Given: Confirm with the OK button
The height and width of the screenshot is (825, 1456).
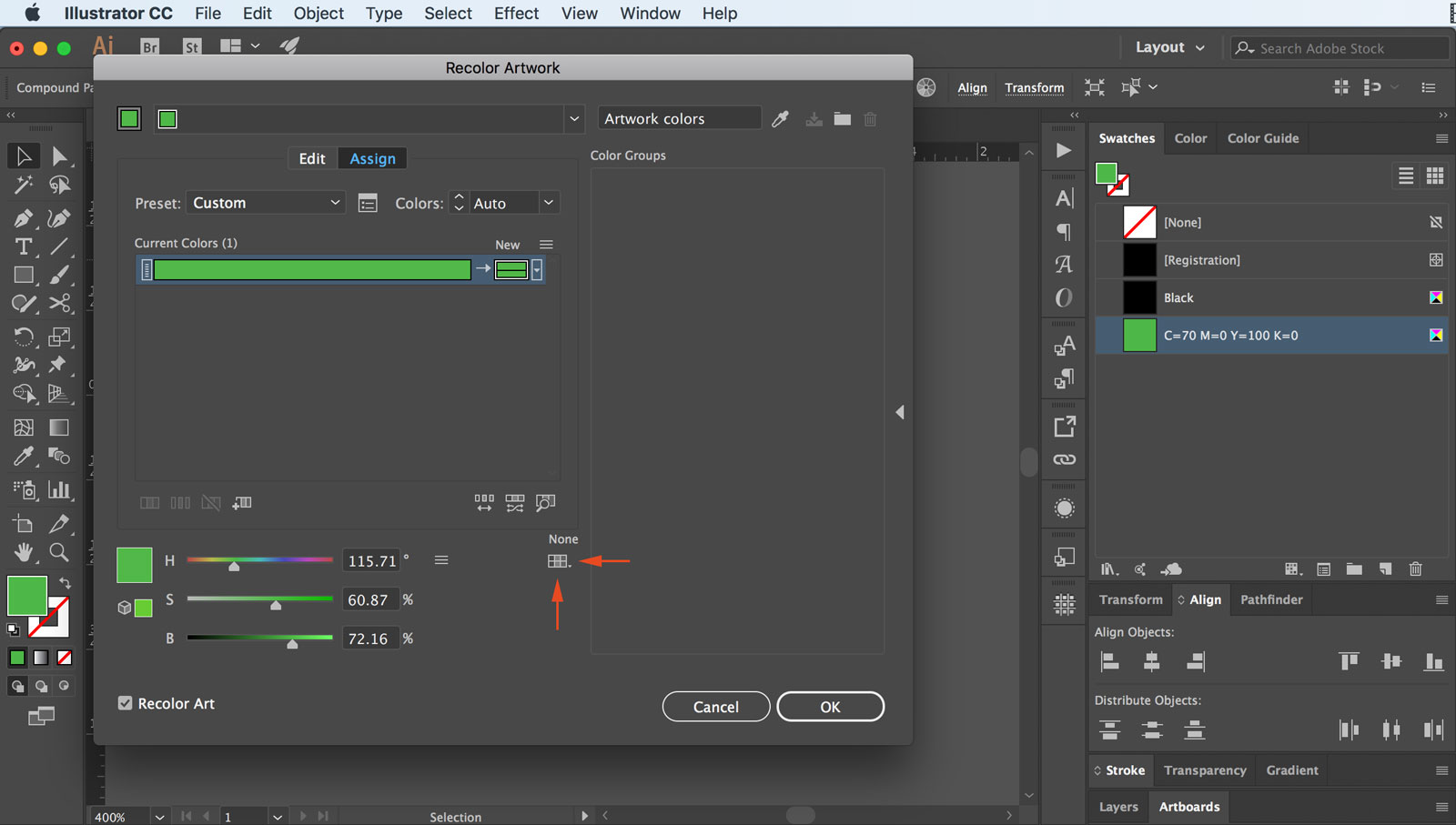Looking at the screenshot, I should [829, 707].
